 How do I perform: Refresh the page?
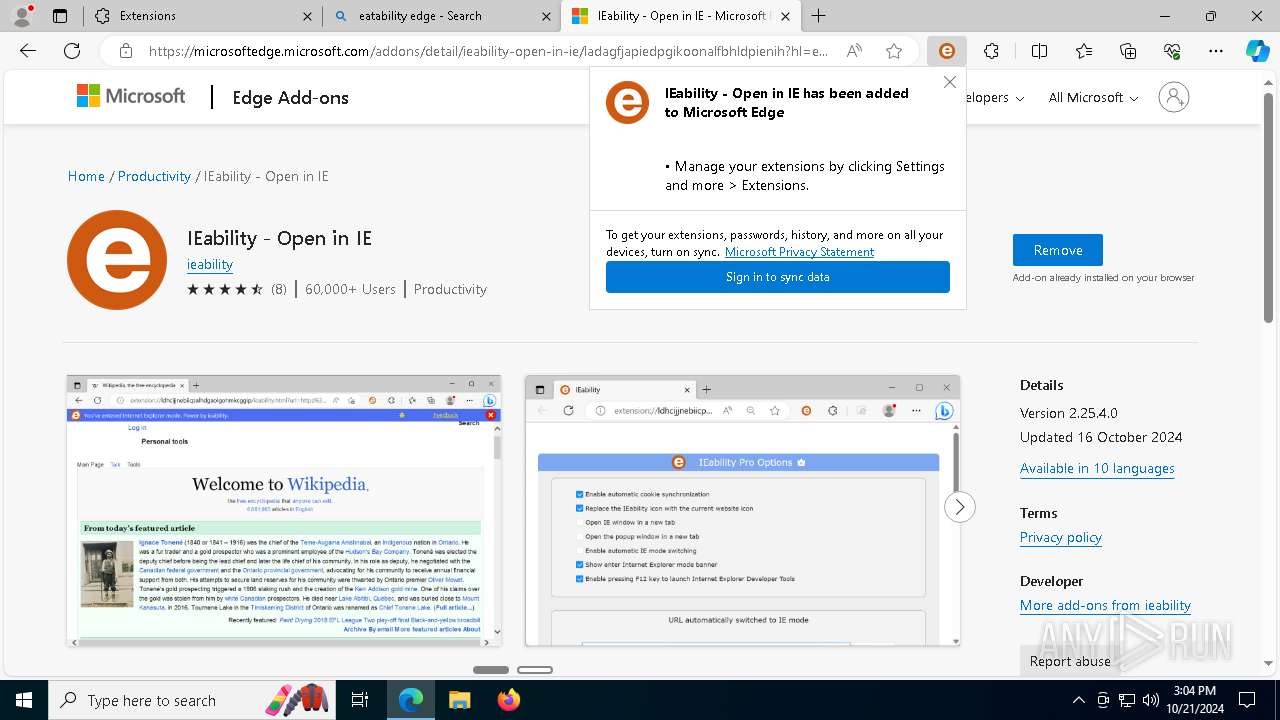click(x=72, y=51)
